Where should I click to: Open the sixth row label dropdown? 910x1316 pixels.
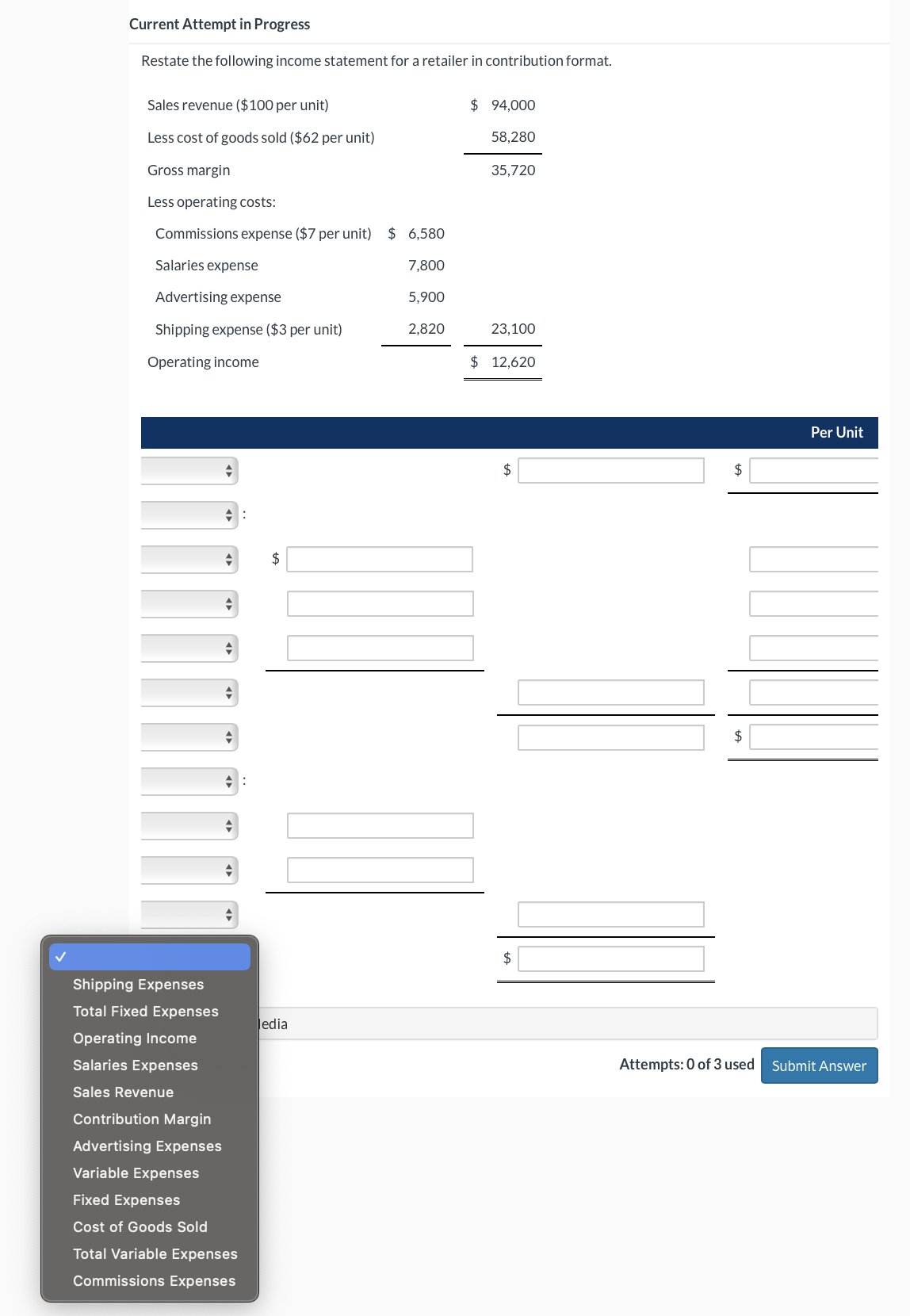189,692
